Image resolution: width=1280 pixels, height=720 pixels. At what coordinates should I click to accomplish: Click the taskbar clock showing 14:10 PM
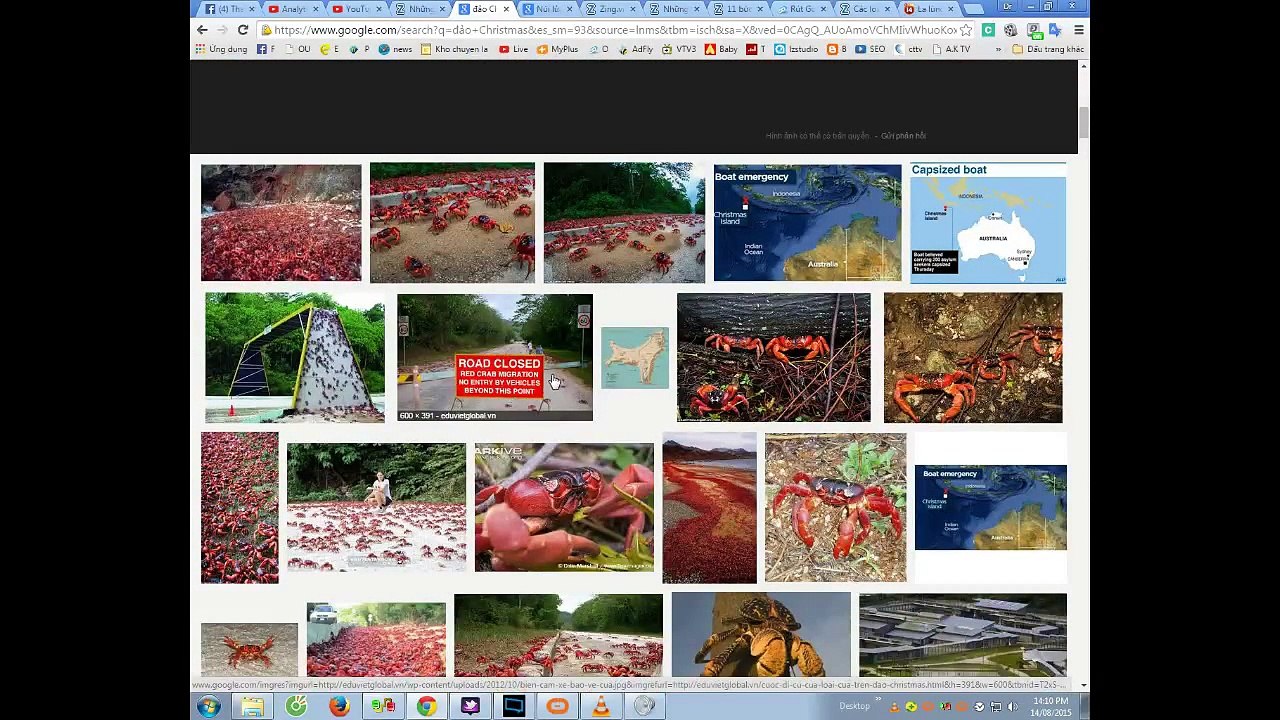tap(1050, 706)
